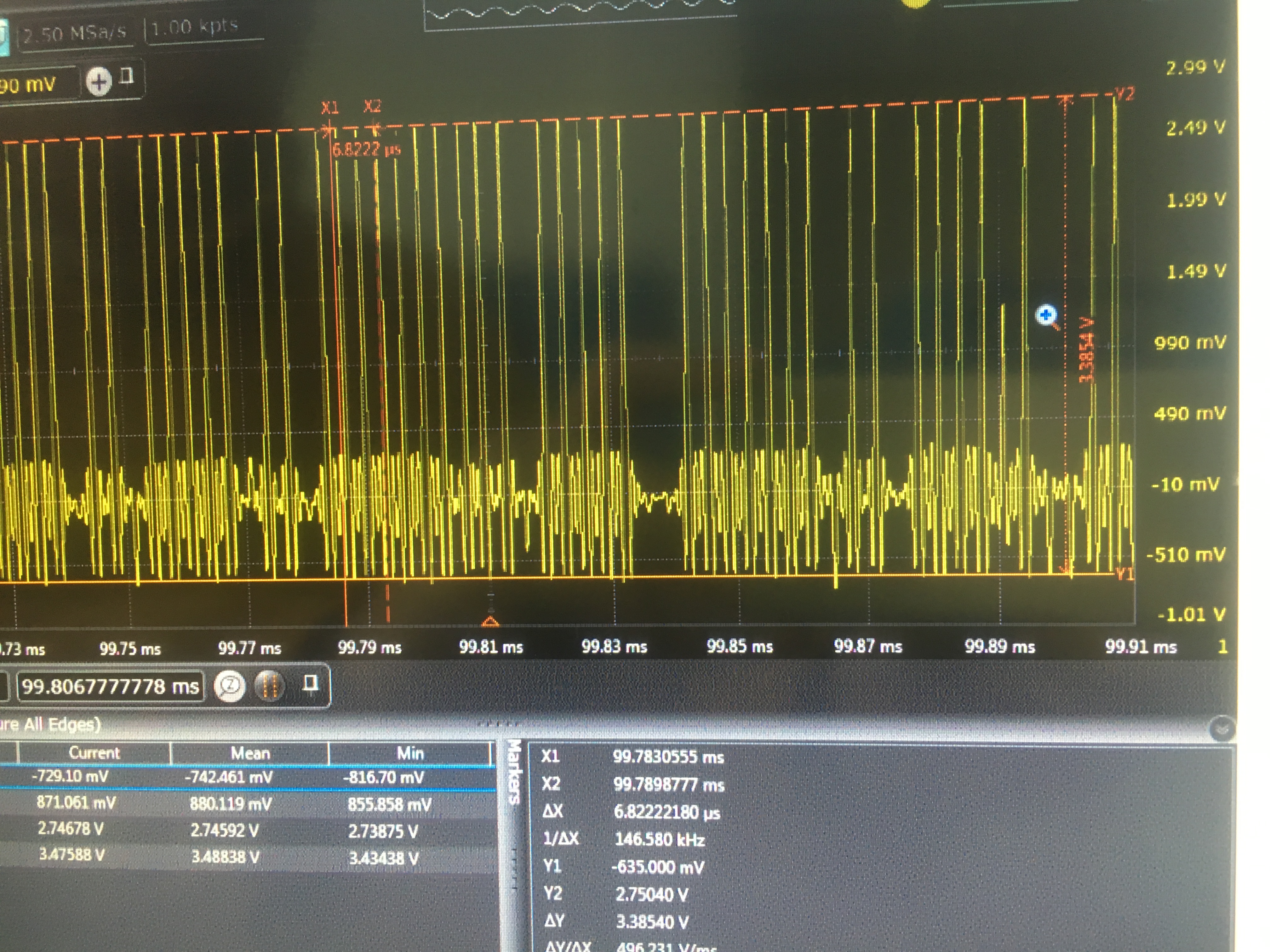Click the X1 marker label on graticule
The height and width of the screenshot is (952, 1270).
(x=329, y=107)
